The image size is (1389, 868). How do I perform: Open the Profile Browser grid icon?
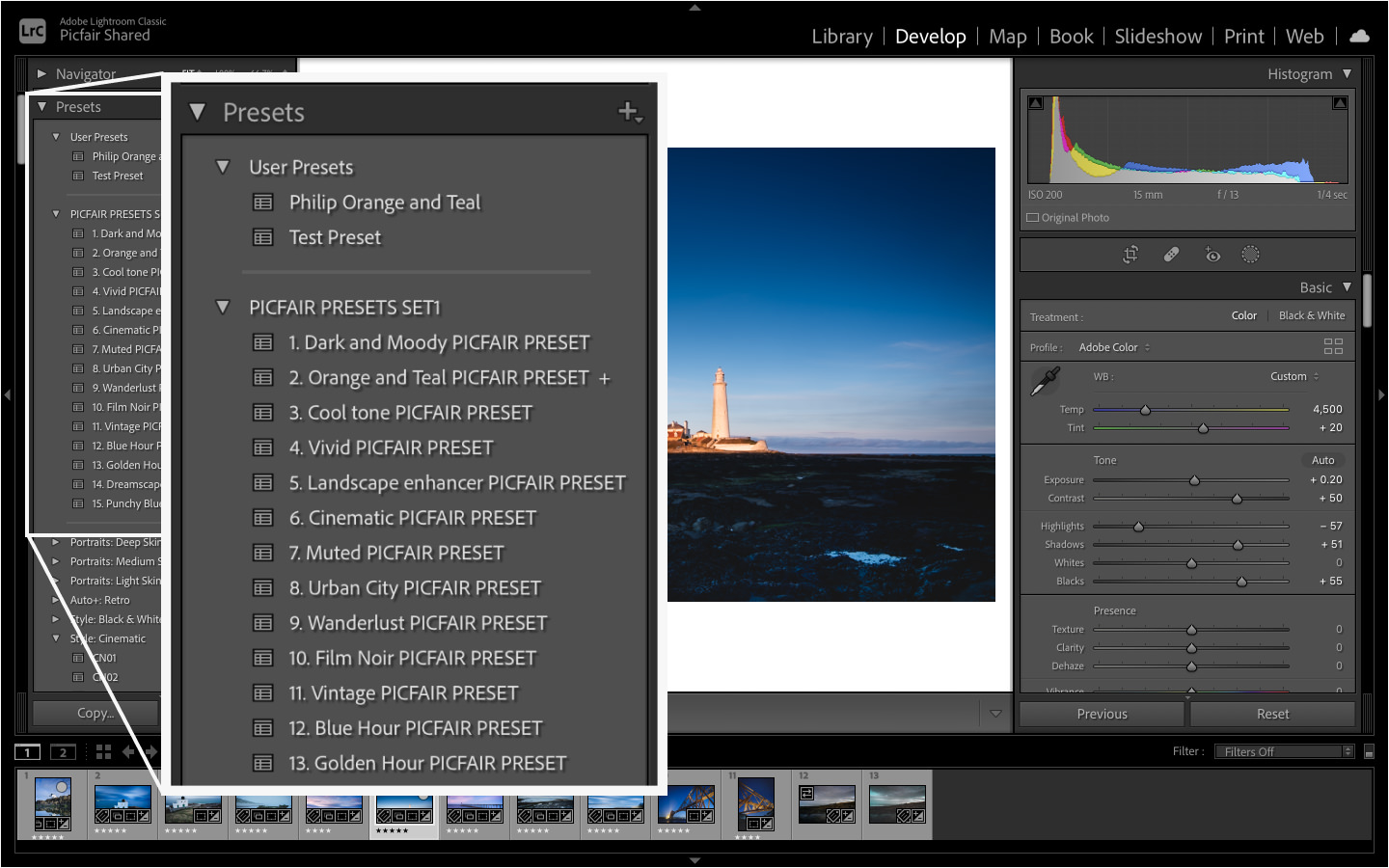[x=1333, y=346]
